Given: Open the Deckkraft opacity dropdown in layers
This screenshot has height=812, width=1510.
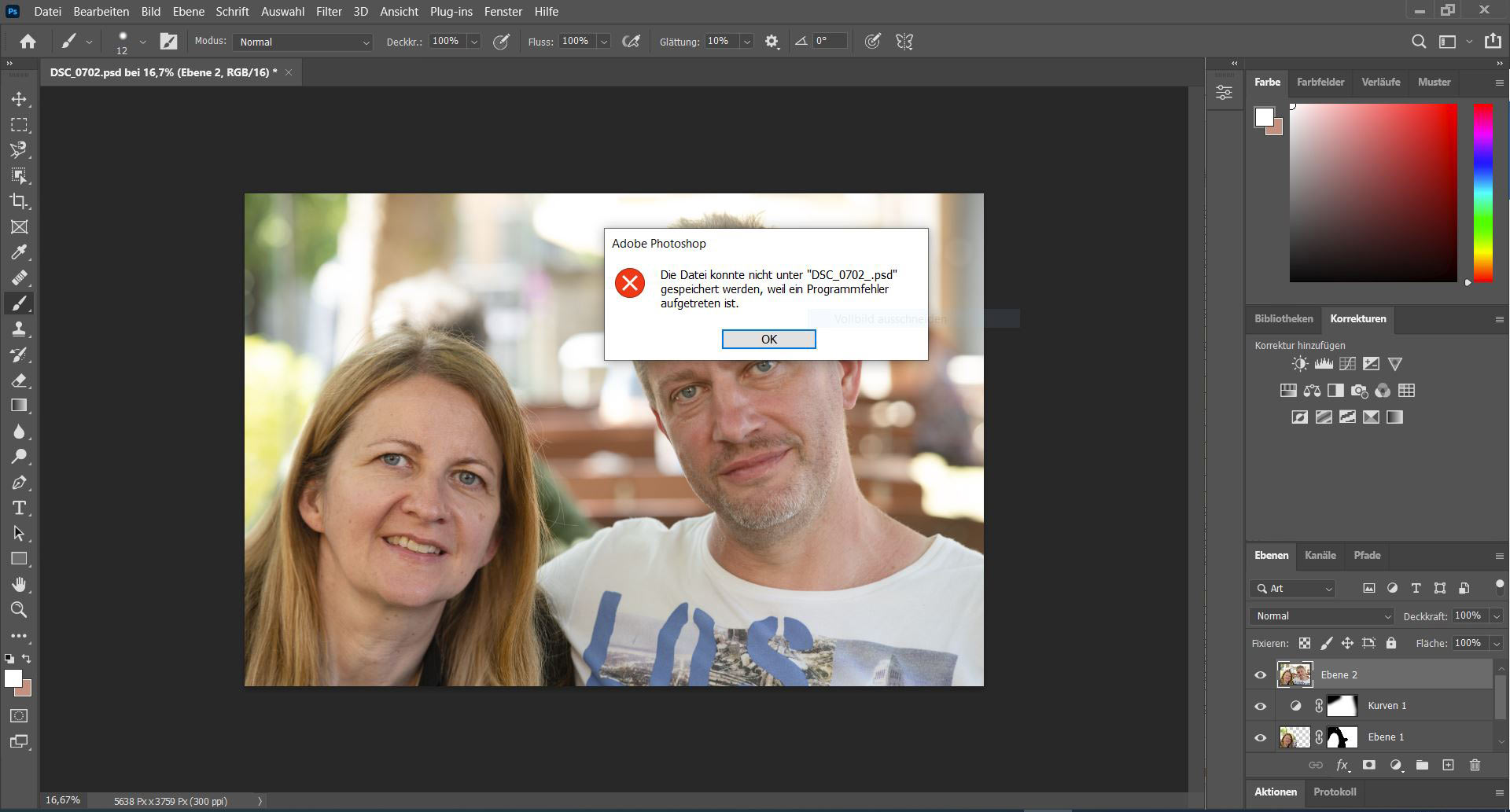Looking at the screenshot, I should click(1497, 616).
